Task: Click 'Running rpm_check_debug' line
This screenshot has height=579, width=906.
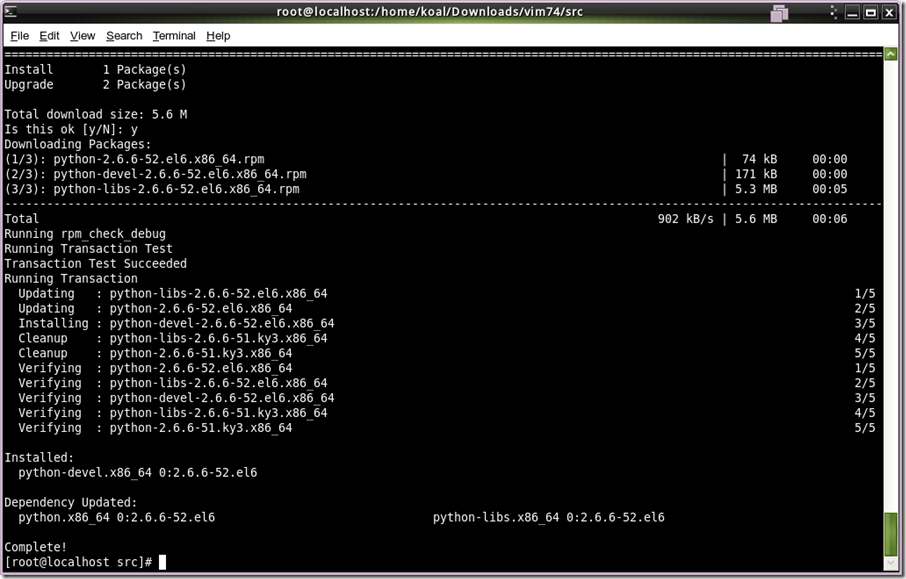Action: [85, 233]
